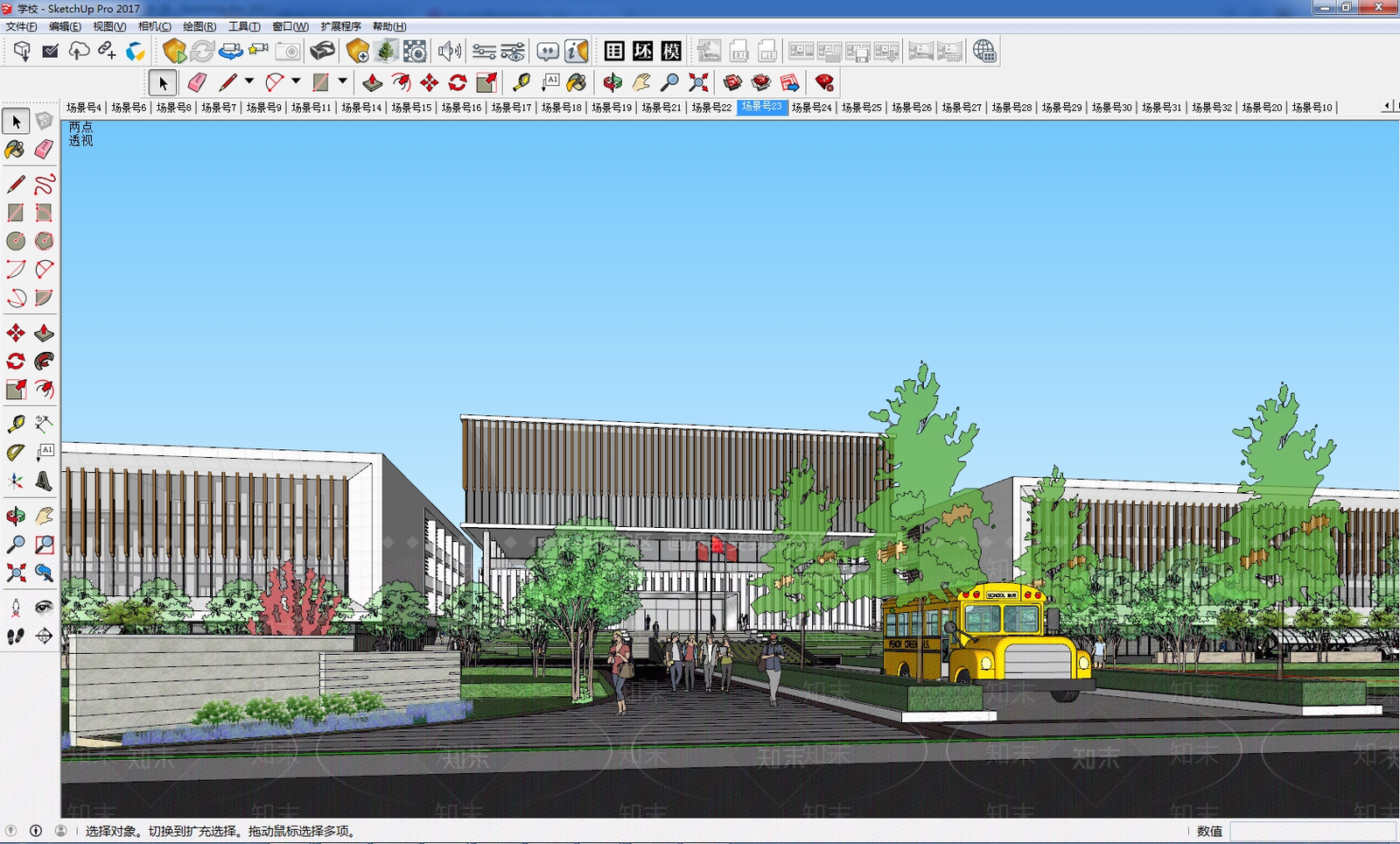The height and width of the screenshot is (844, 1400).
Task: Click the WEB export icon
Action: [x=767, y=52]
